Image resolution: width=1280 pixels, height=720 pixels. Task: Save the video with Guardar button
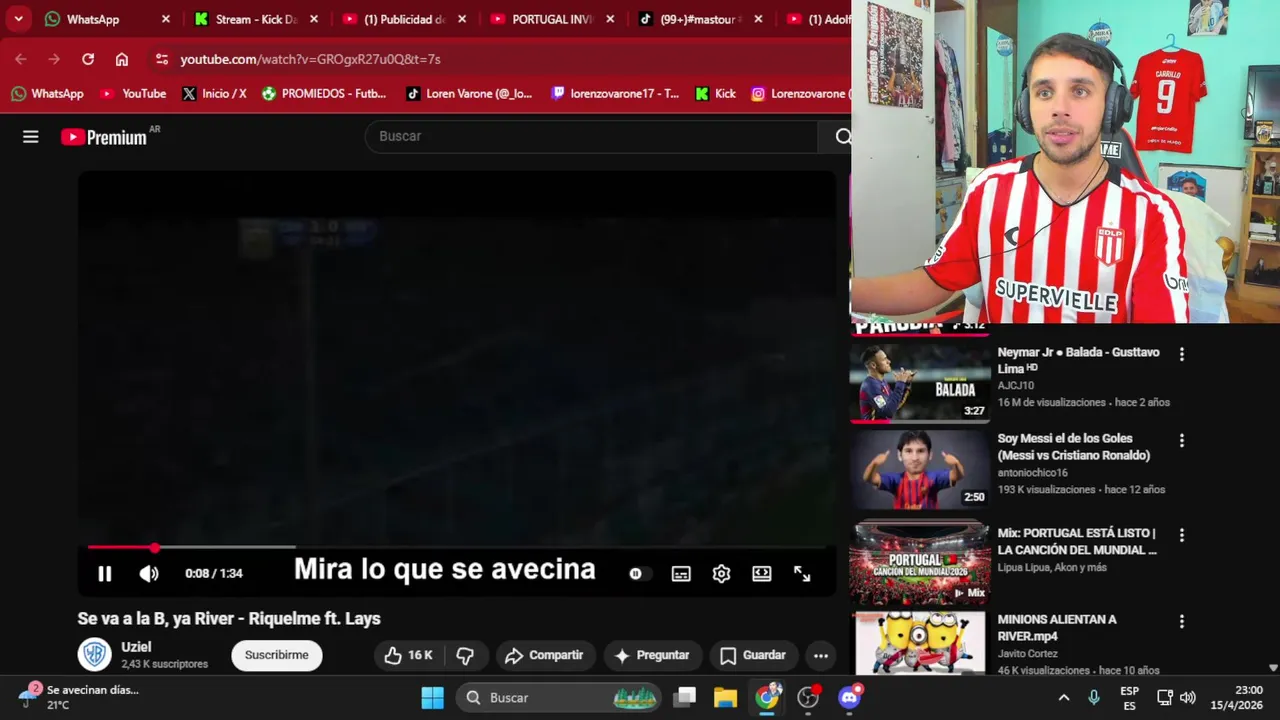[x=753, y=655]
